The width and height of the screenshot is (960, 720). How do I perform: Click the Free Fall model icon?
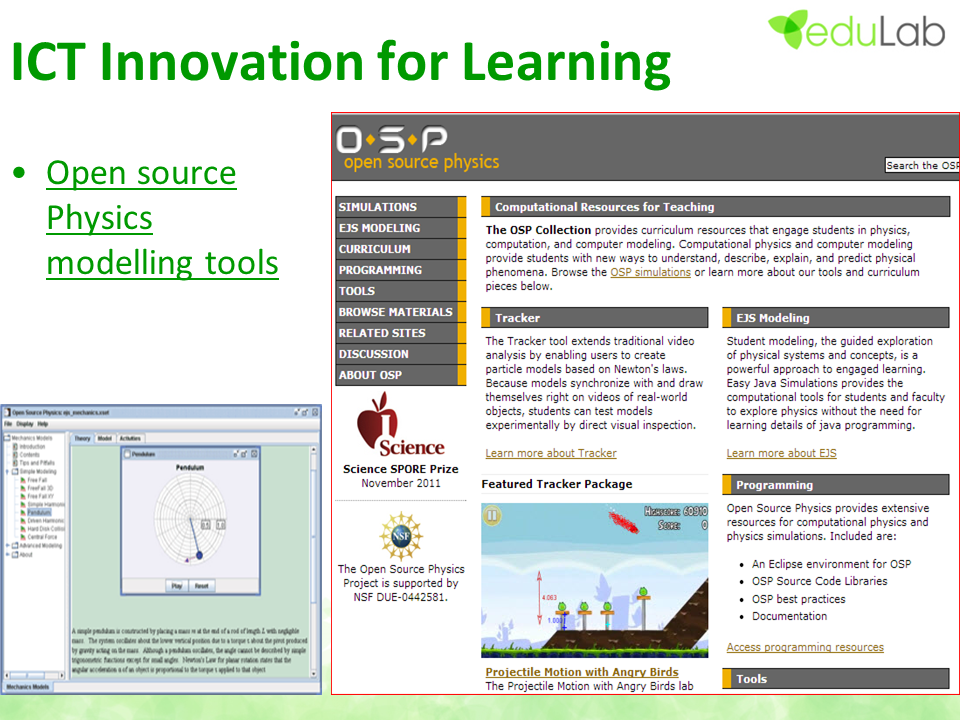click(23, 480)
